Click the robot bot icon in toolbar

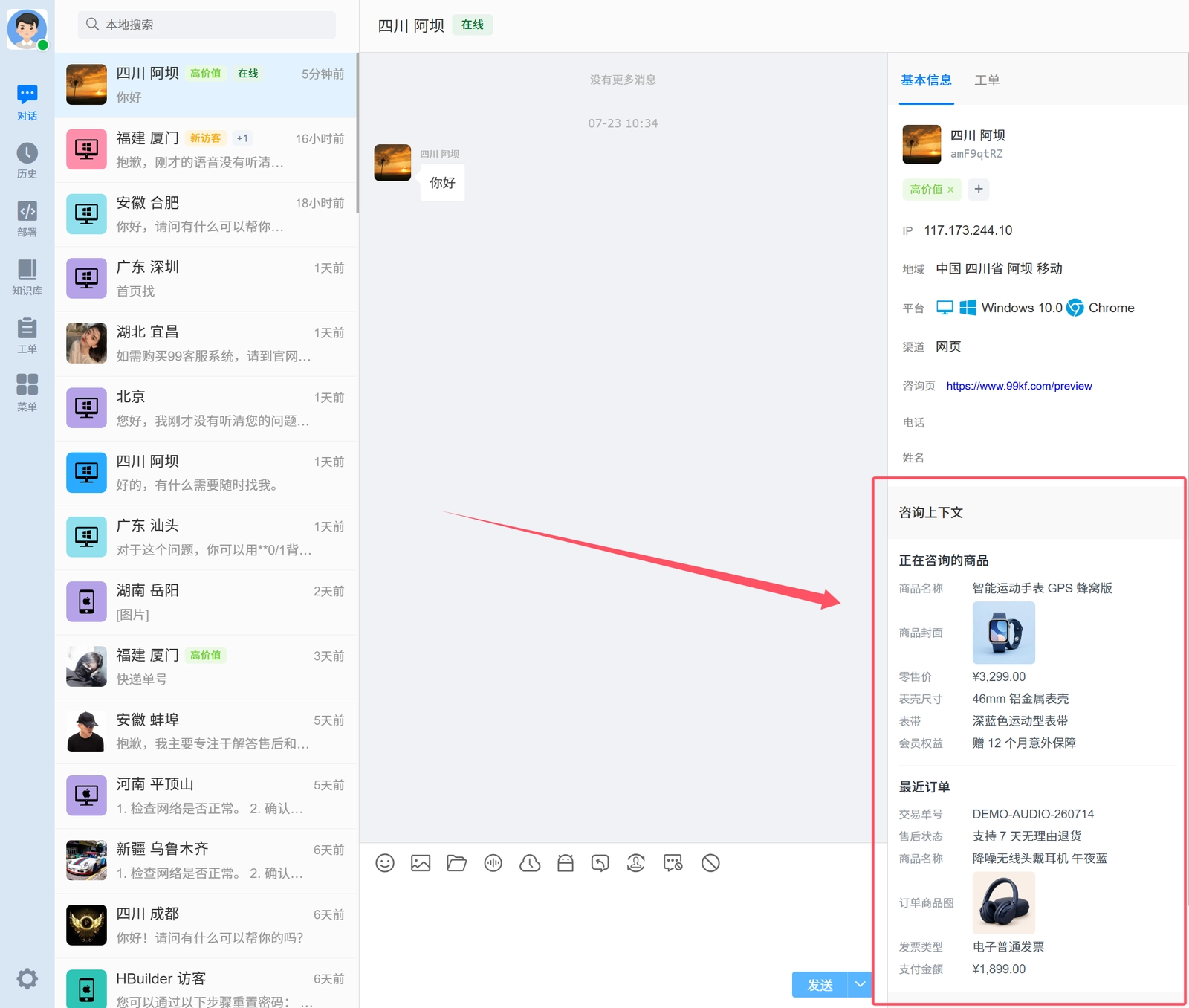coord(566,863)
